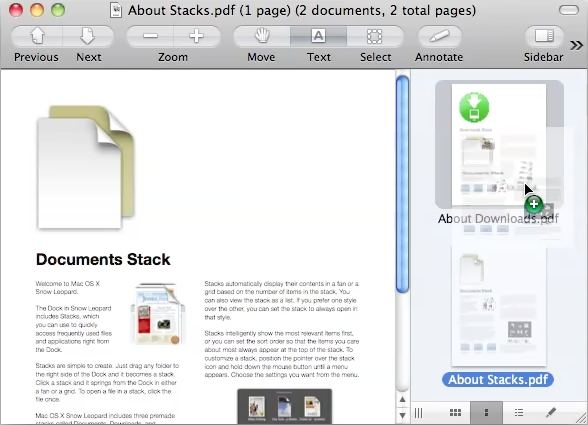Toggle the Sidebar button
Viewport: 588px width, 425px height.
point(544,36)
